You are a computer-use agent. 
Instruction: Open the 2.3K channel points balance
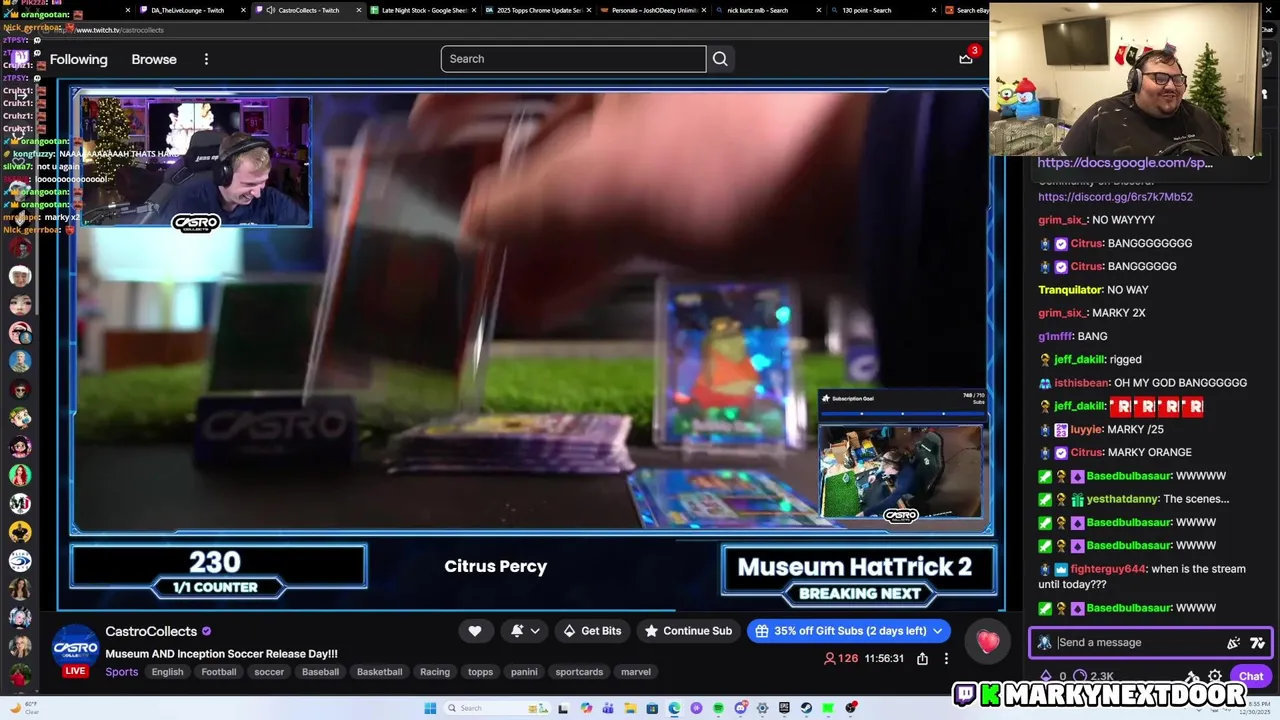pyautogui.click(x=1094, y=677)
